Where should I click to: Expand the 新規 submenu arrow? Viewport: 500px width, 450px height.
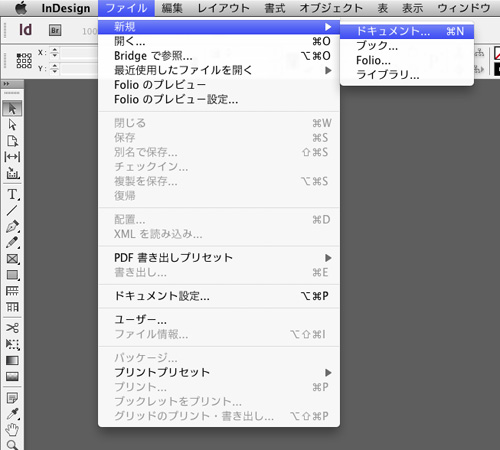328,27
